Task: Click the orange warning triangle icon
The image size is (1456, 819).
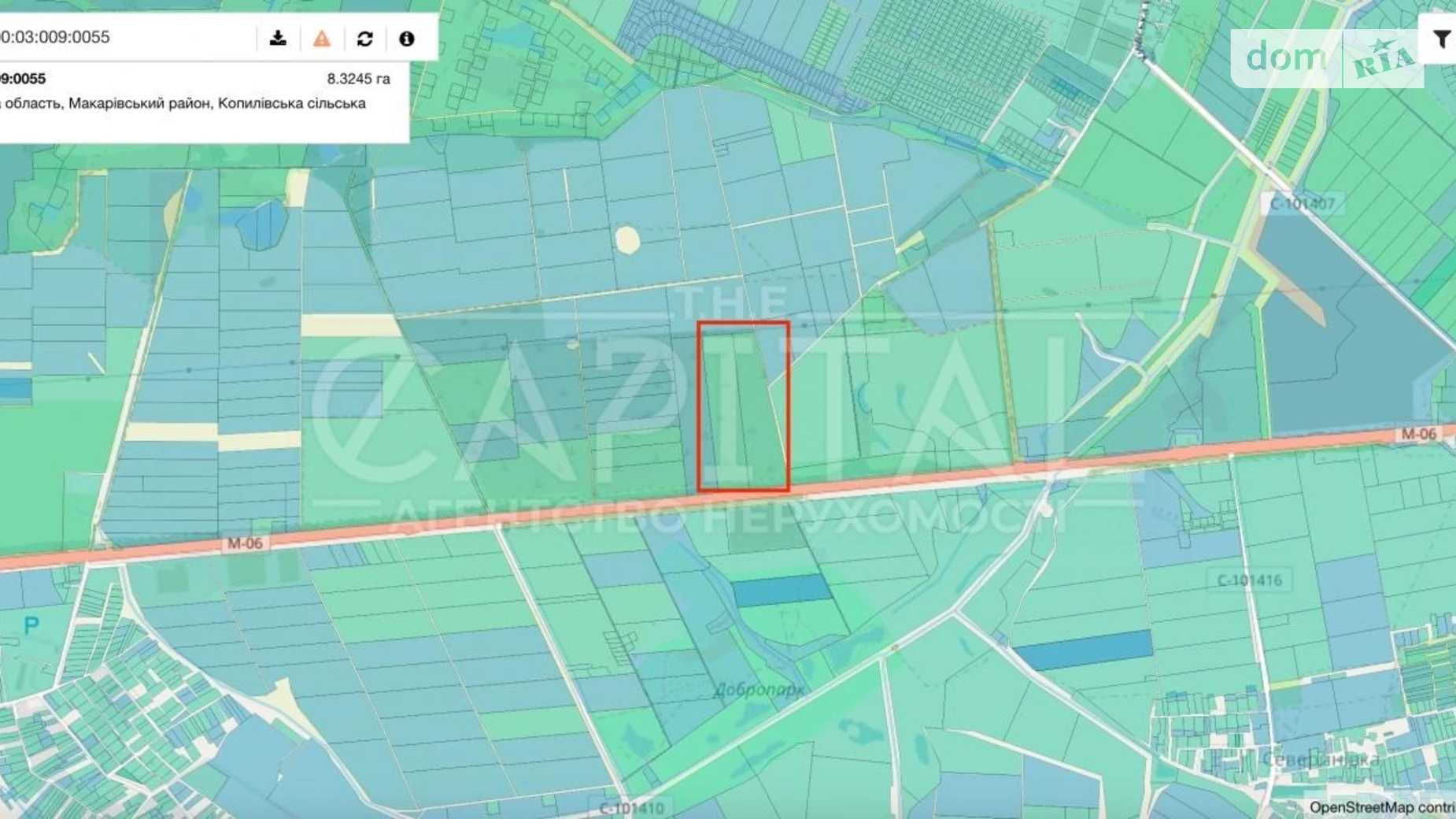Action: click(x=321, y=38)
